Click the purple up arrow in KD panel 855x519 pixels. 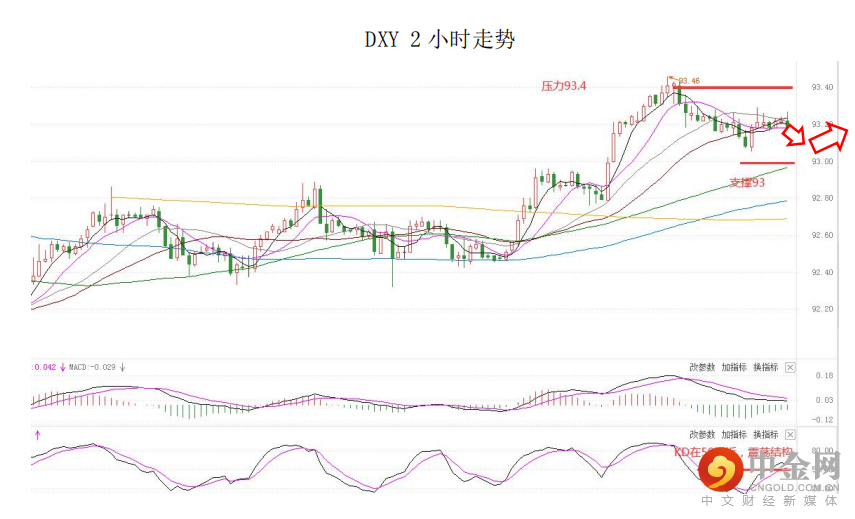[38, 434]
